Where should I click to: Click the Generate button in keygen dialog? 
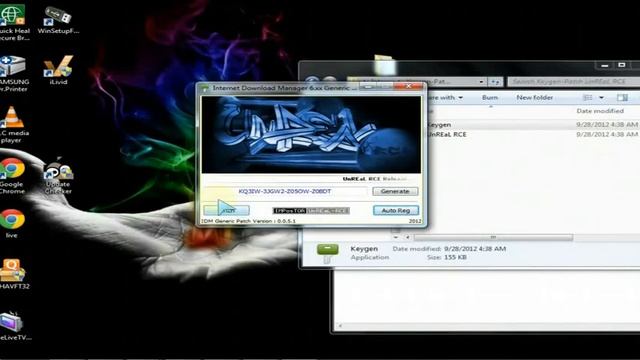click(x=395, y=191)
